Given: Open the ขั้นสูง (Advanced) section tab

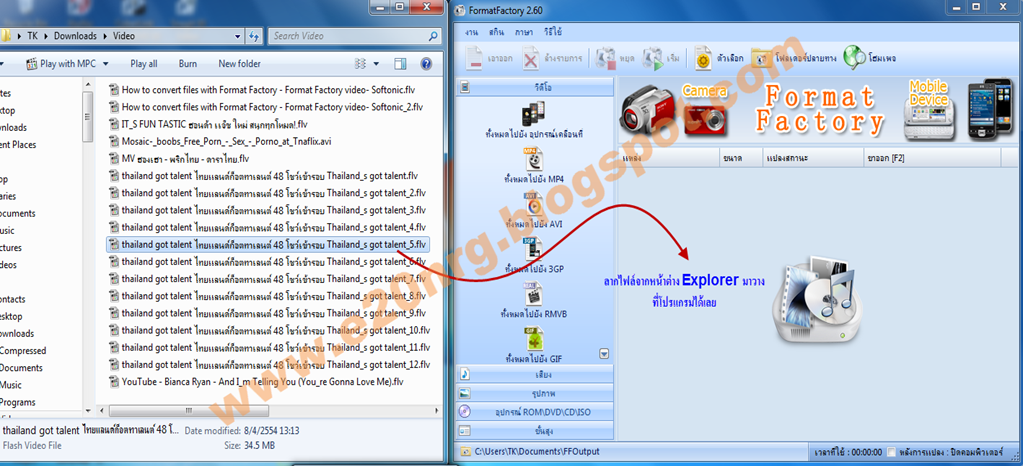Looking at the screenshot, I should click(x=535, y=431).
